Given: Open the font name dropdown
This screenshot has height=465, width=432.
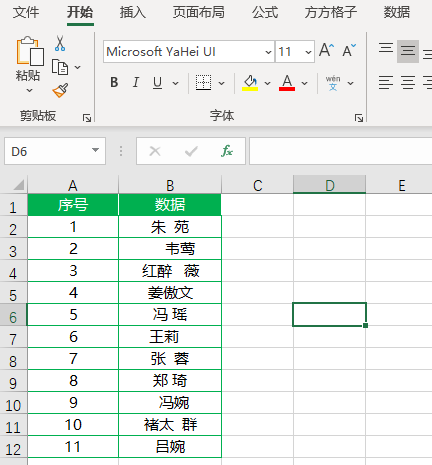Looking at the screenshot, I should [268, 52].
